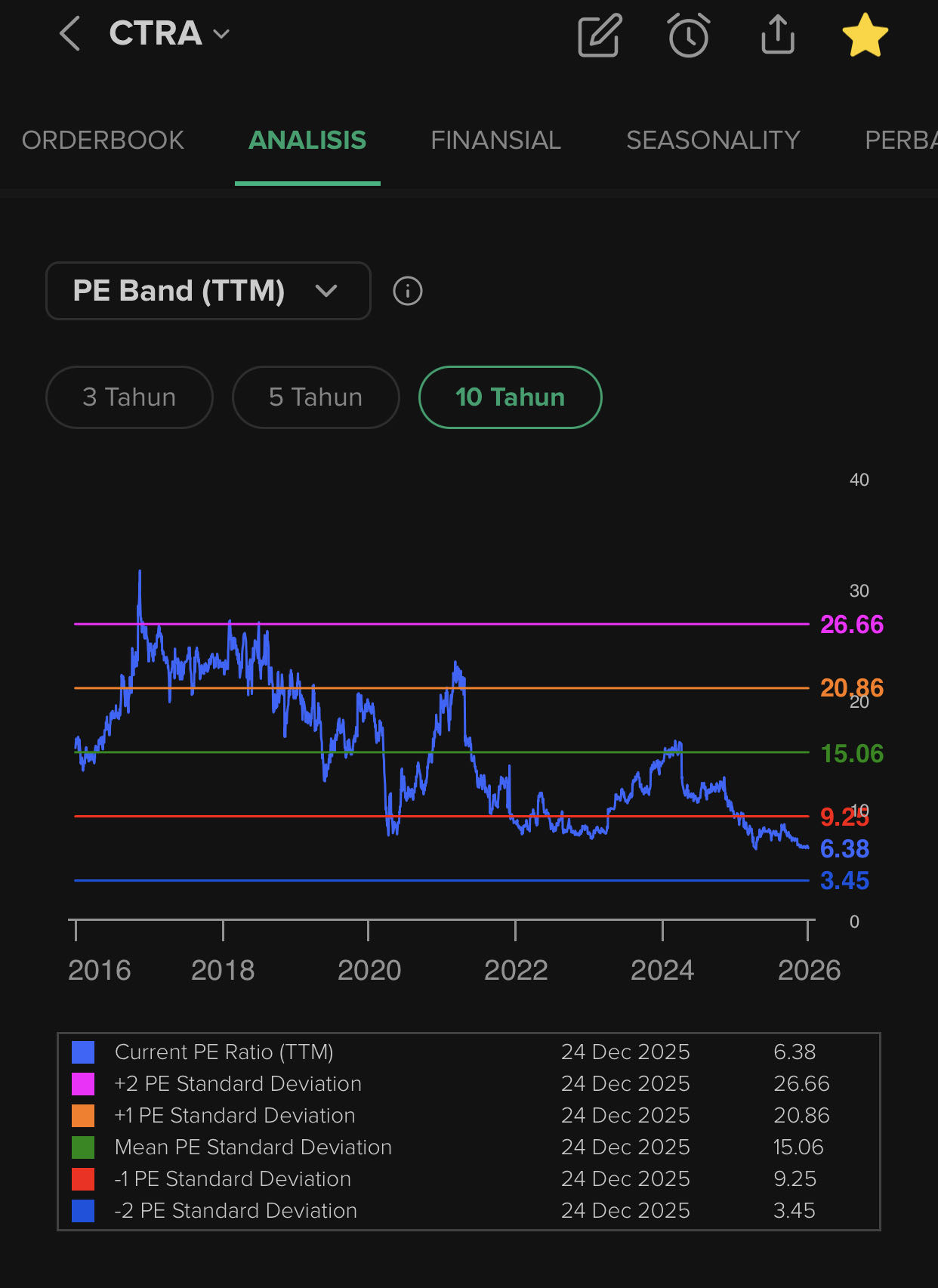Viewport: 938px width, 1288px height.
Task: Tap the share icon
Action: coord(777,35)
